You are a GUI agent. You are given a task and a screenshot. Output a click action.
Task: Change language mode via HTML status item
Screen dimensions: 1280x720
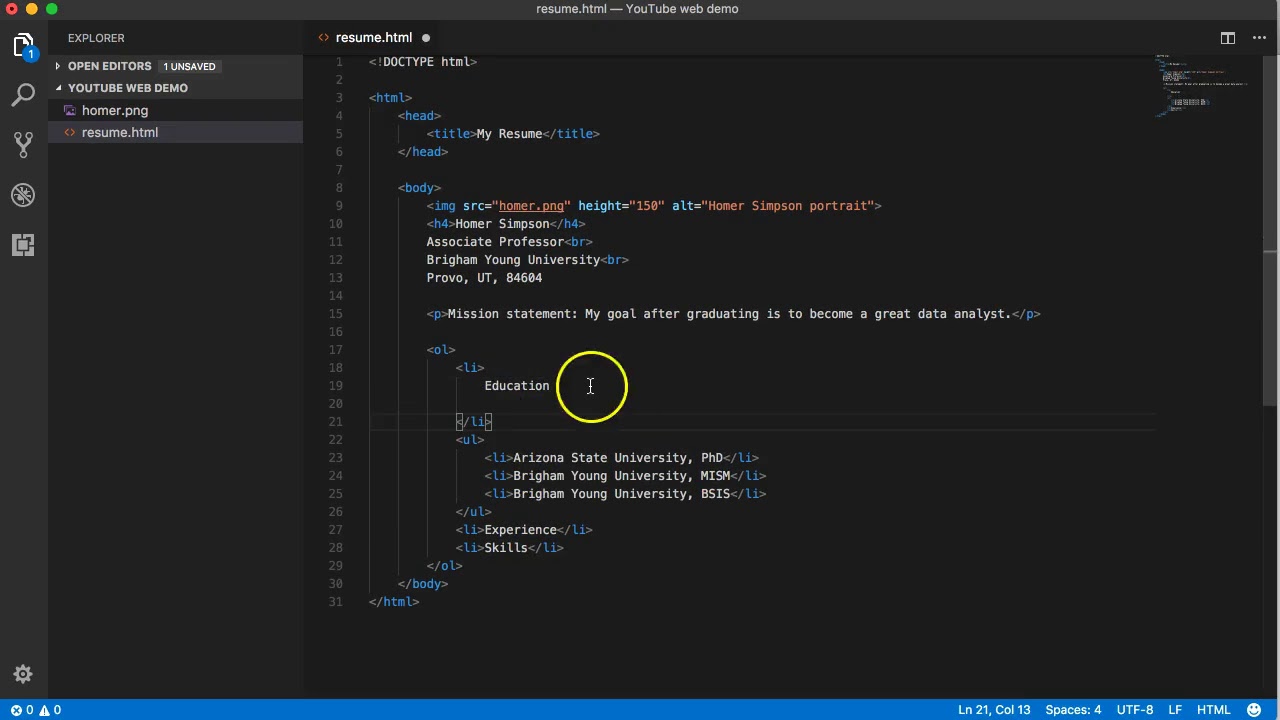1213,710
